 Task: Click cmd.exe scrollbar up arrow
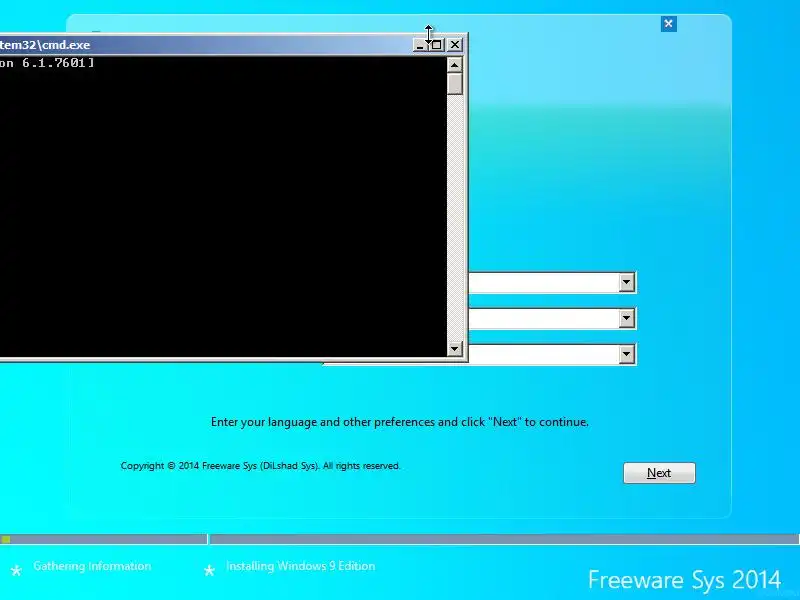click(x=454, y=65)
